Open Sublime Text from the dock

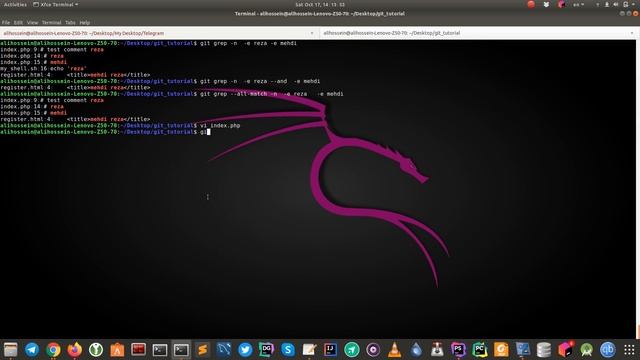tap(202, 350)
